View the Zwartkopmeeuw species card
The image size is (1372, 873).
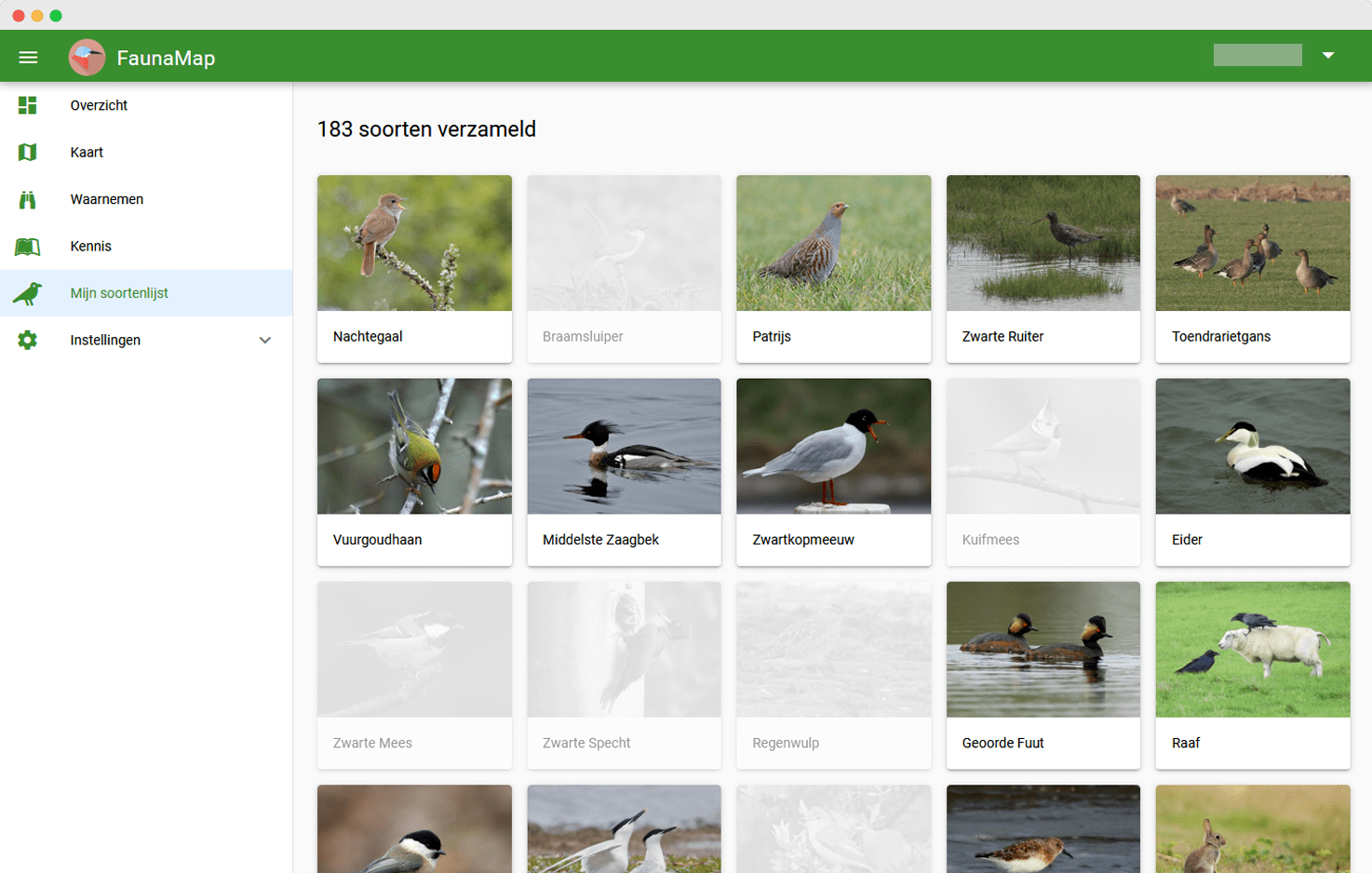(x=833, y=471)
